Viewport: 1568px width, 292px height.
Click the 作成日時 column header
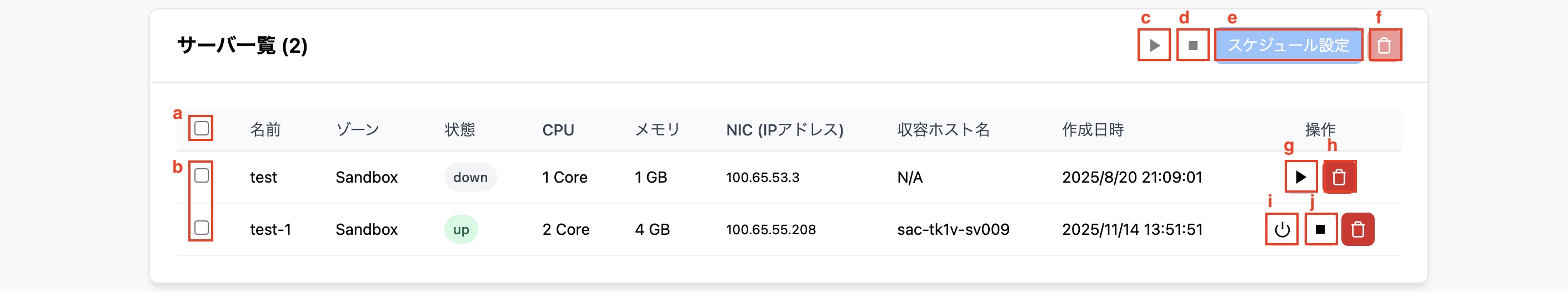pos(1093,129)
